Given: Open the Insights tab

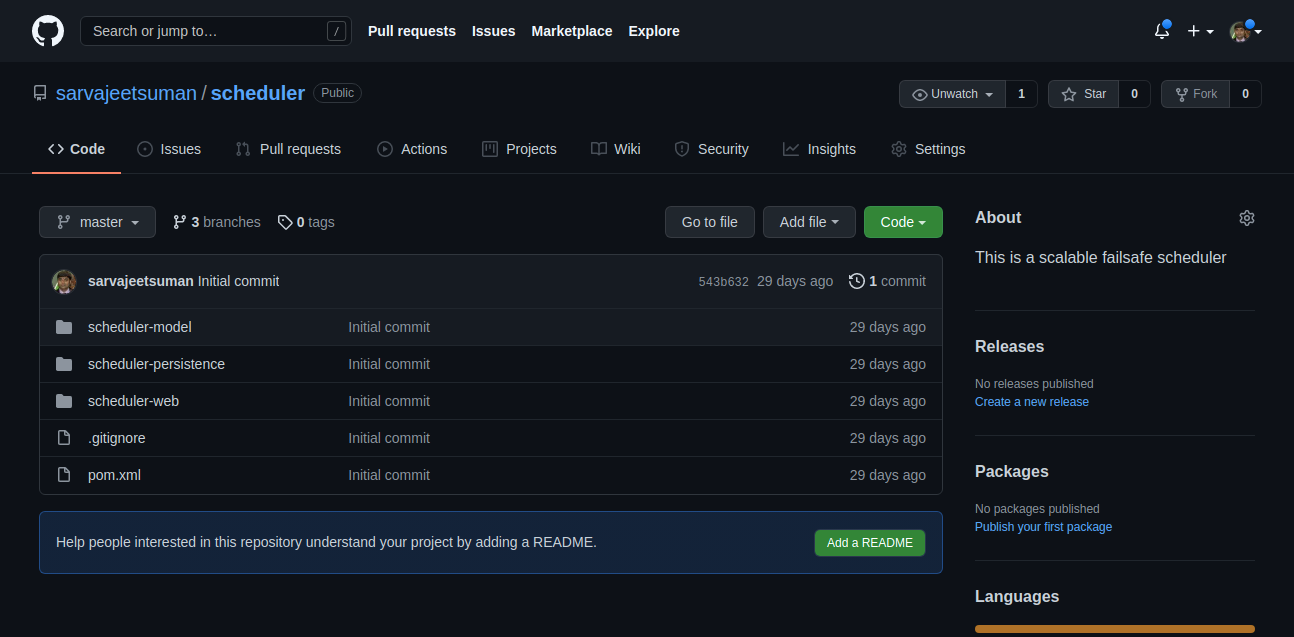Looking at the screenshot, I should [819, 149].
